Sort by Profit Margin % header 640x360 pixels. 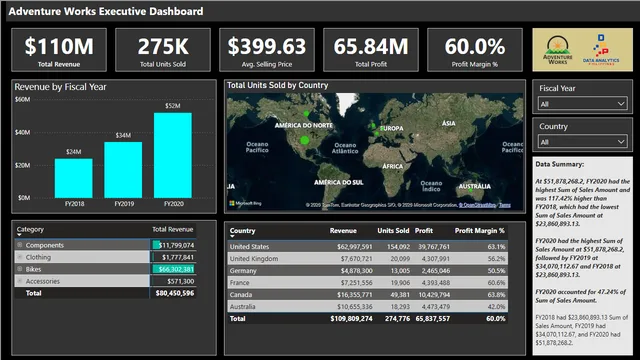tap(480, 231)
